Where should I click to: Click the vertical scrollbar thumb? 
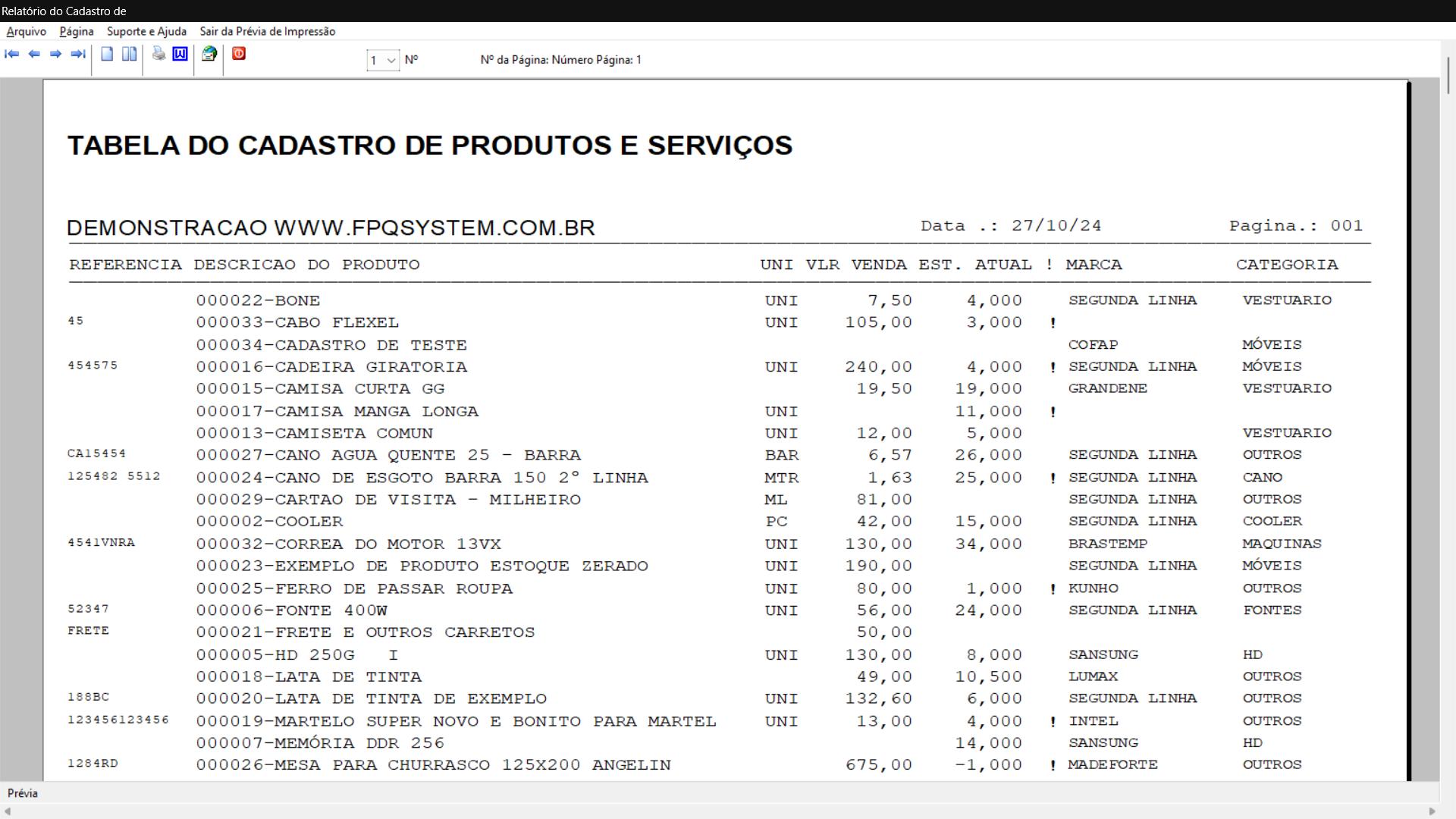(x=1448, y=75)
